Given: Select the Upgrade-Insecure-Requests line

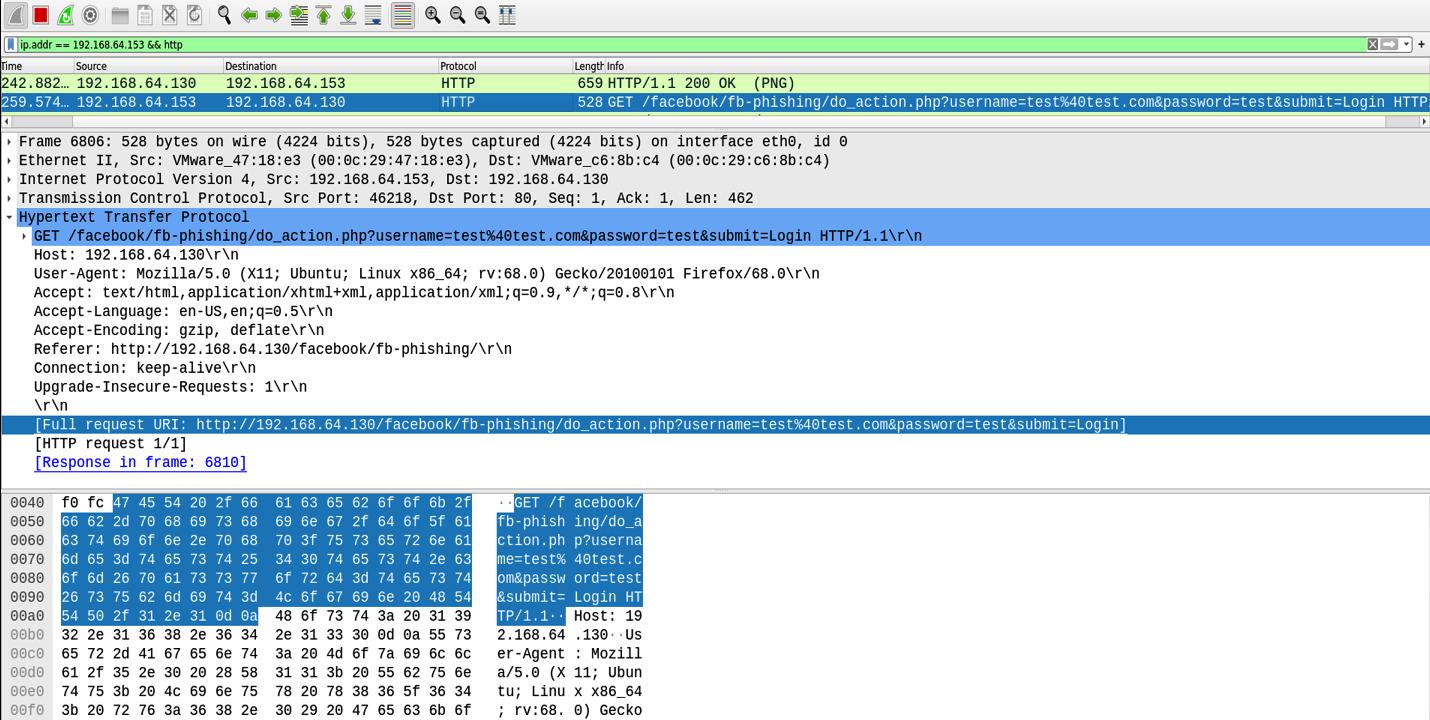Looking at the screenshot, I should coord(170,387).
